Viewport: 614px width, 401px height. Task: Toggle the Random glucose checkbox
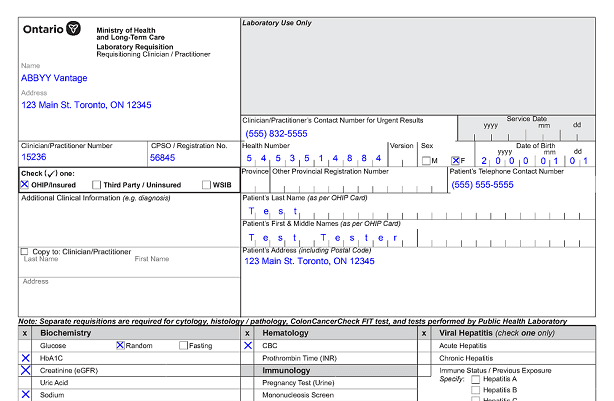pyautogui.click(x=120, y=345)
